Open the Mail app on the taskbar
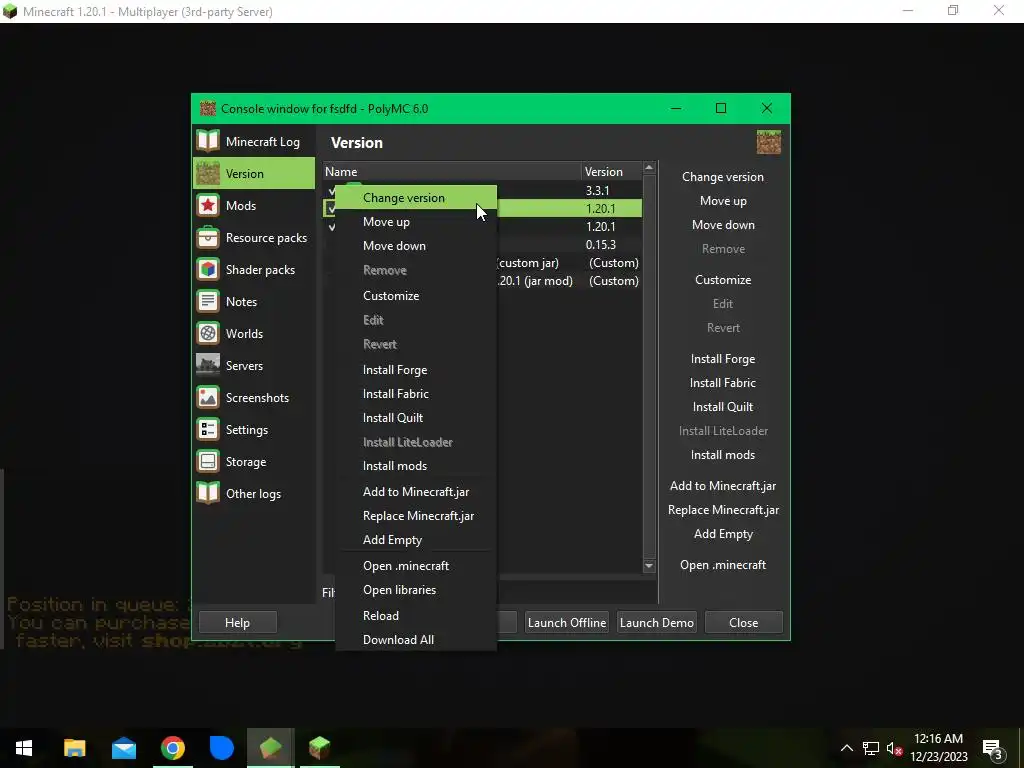Image resolution: width=1024 pixels, height=768 pixels. [x=123, y=748]
